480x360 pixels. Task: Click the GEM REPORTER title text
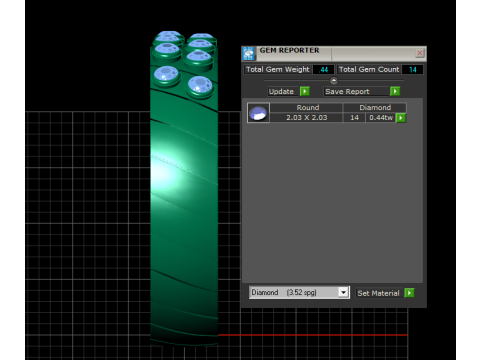[x=289, y=50]
